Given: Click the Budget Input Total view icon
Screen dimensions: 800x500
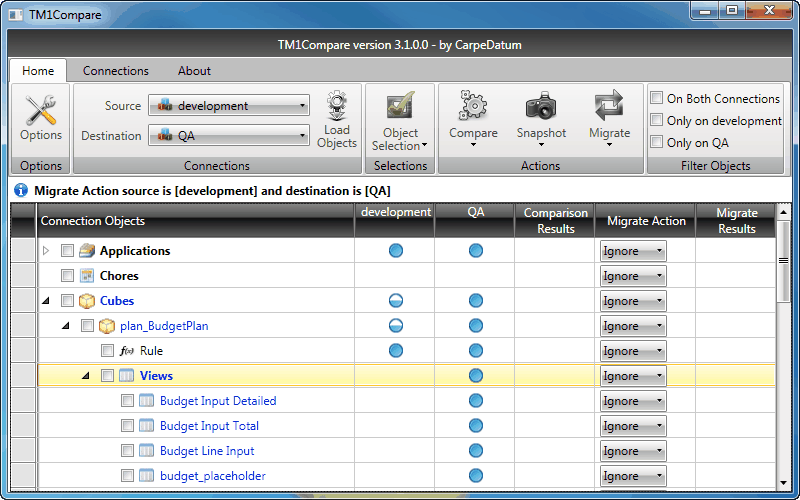Looking at the screenshot, I should coord(146,426).
